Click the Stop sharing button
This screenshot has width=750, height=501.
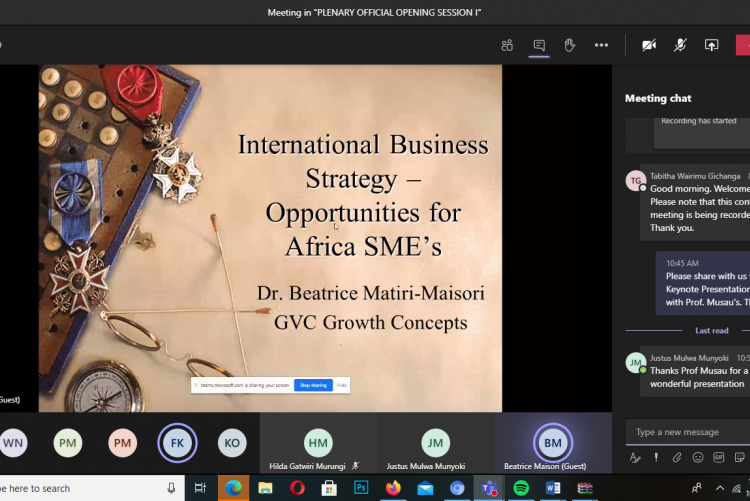tap(313, 385)
